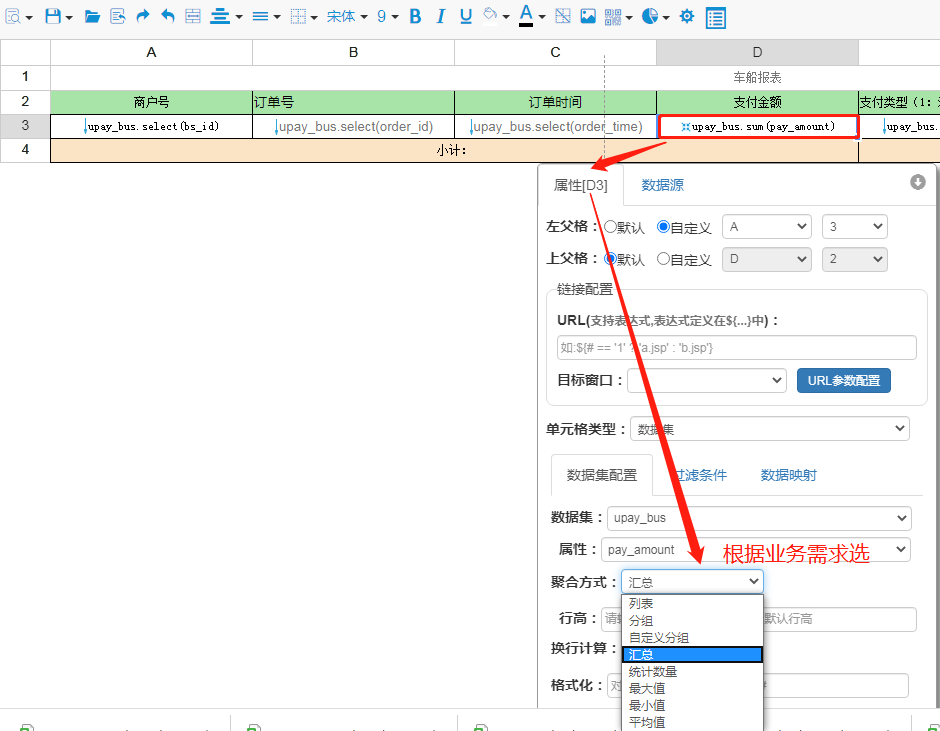
Task: Select cell upay_bus.sum(pay_amount)
Action: point(758,127)
